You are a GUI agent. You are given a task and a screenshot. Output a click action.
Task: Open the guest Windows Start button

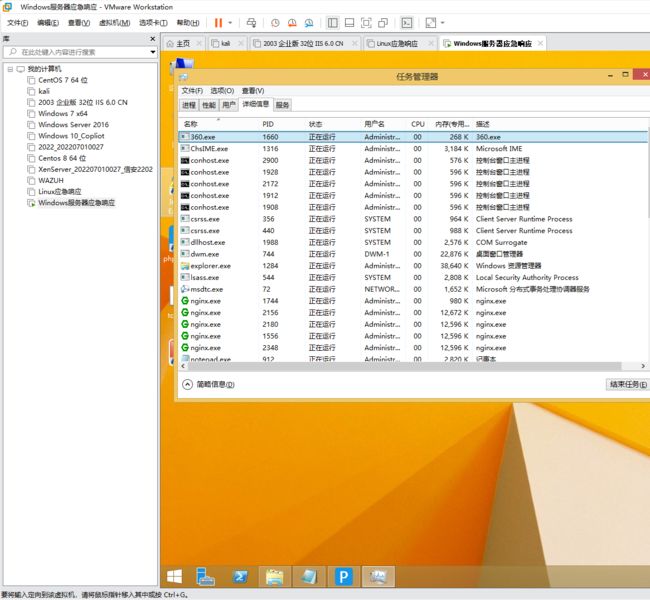tap(175, 576)
